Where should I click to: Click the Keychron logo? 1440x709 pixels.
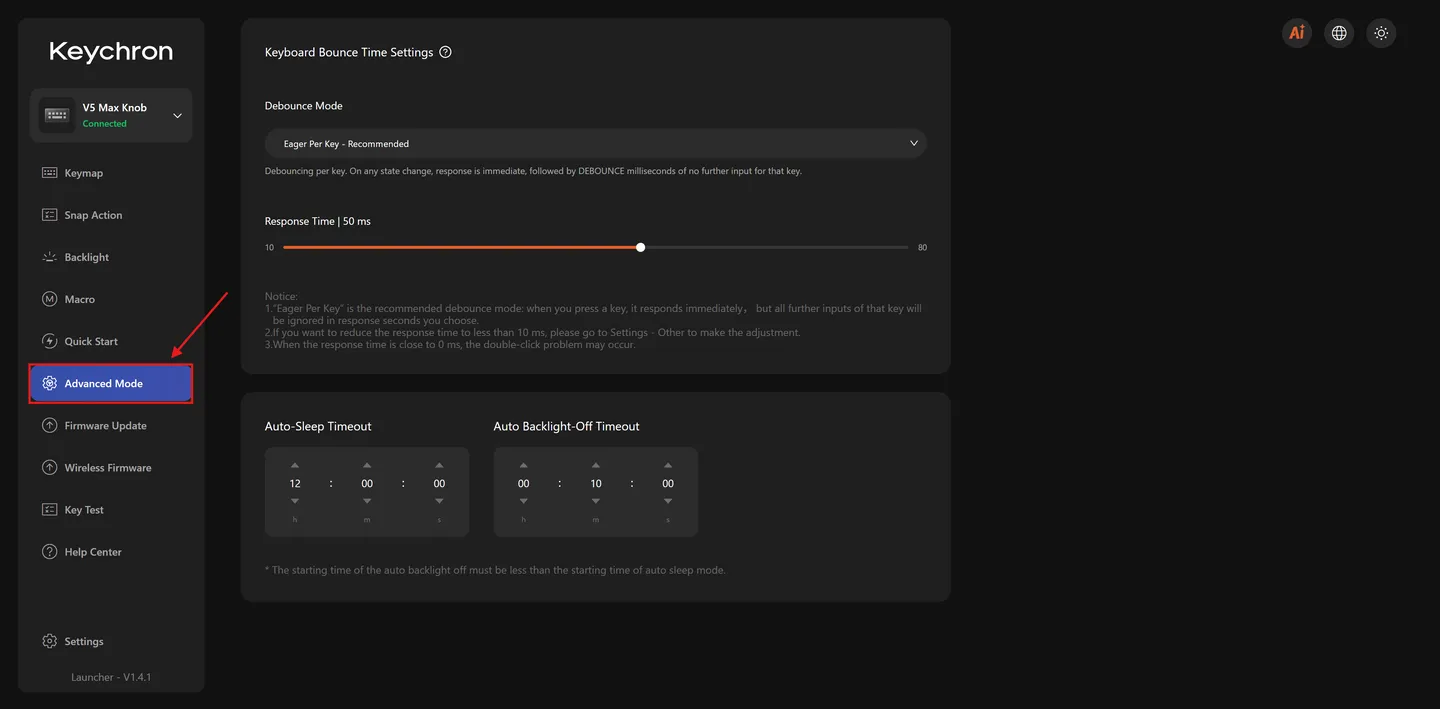coord(111,52)
